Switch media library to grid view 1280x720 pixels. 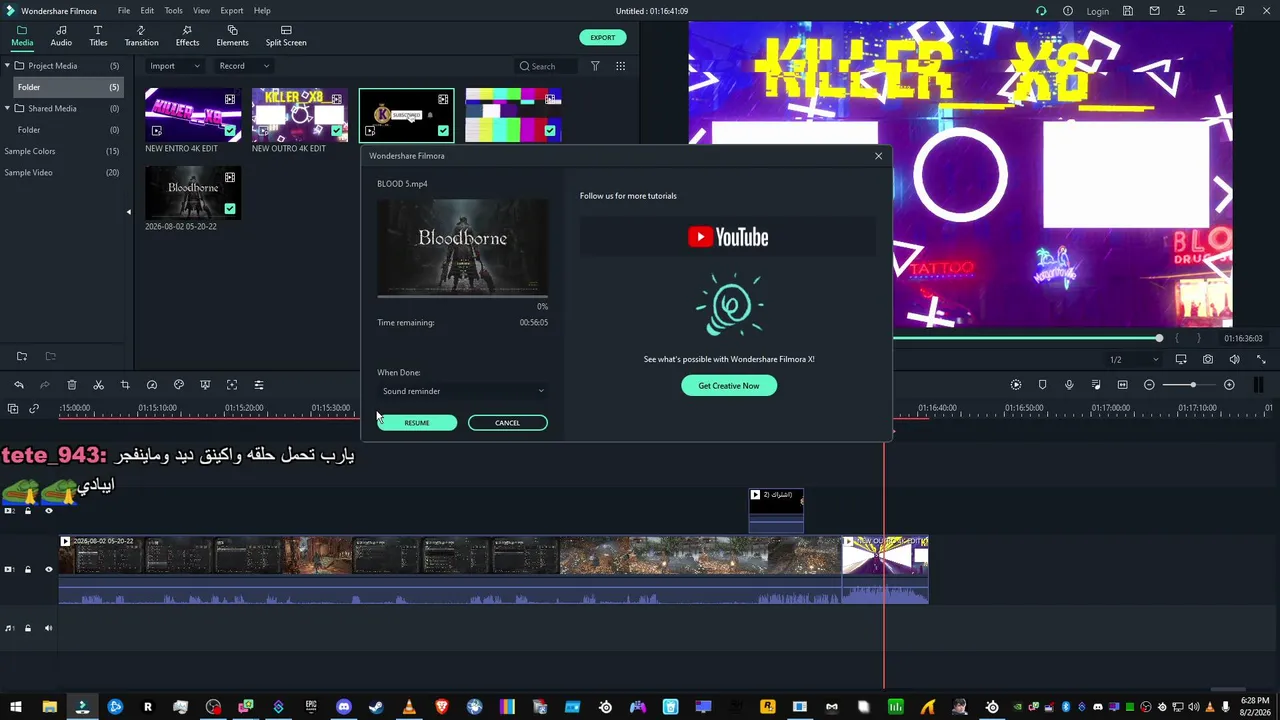620,66
